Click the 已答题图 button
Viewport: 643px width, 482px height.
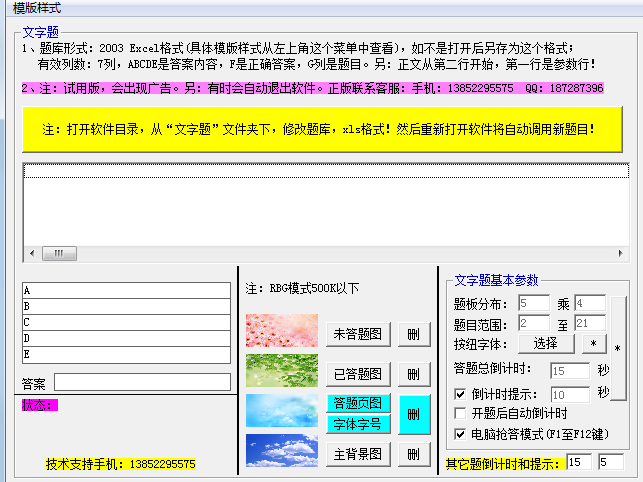pyautogui.click(x=358, y=374)
